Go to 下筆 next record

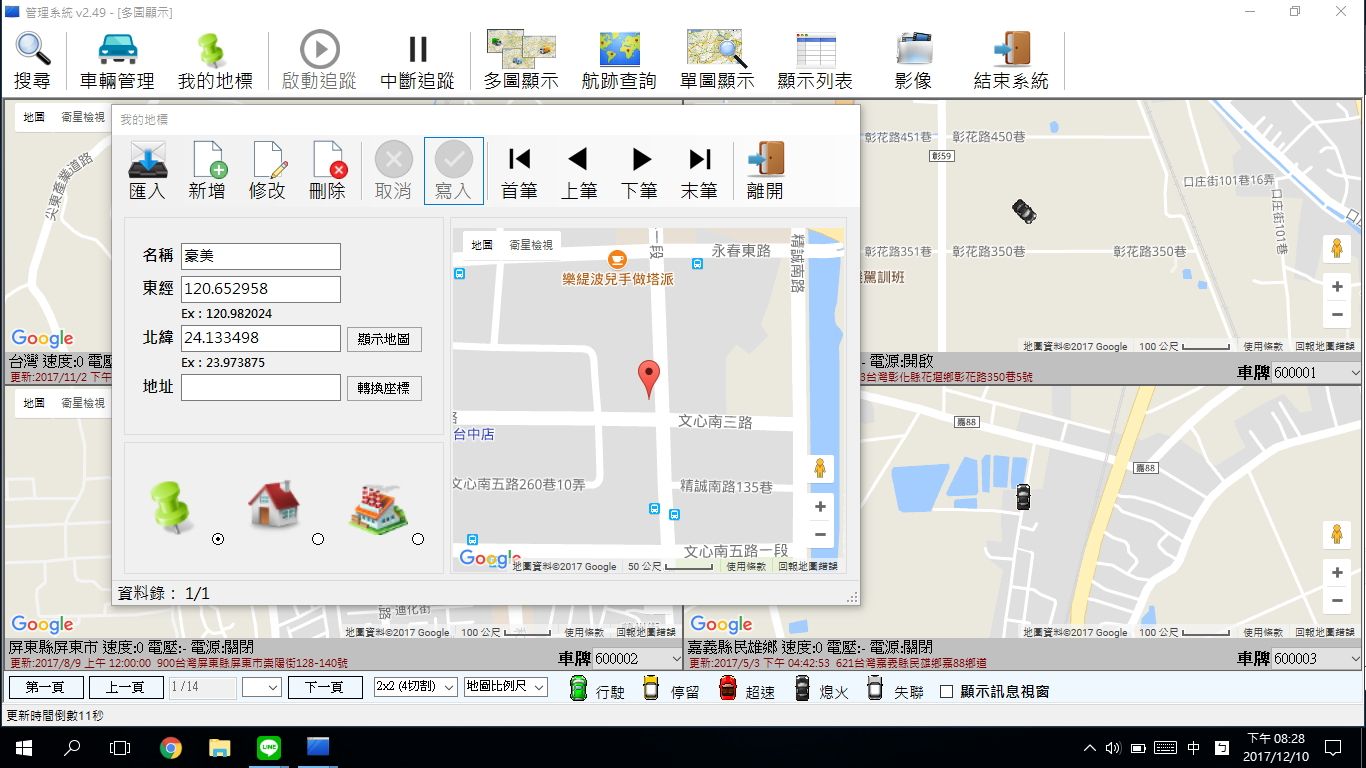pyautogui.click(x=640, y=160)
